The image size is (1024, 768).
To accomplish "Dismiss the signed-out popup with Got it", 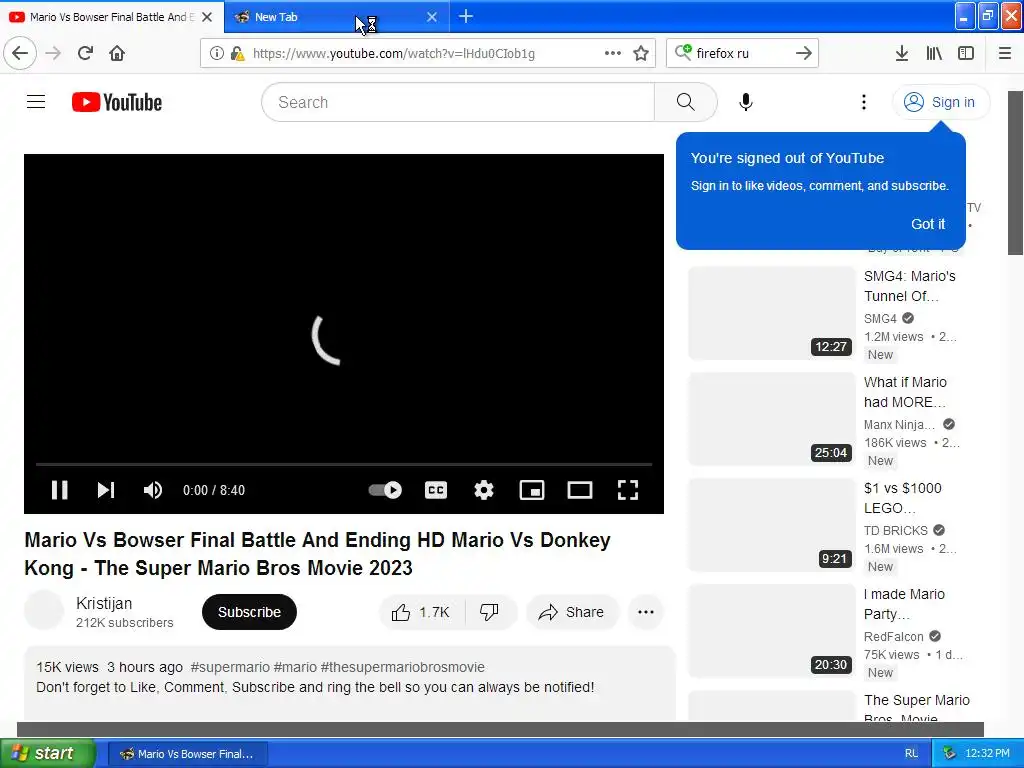I will [x=927, y=224].
